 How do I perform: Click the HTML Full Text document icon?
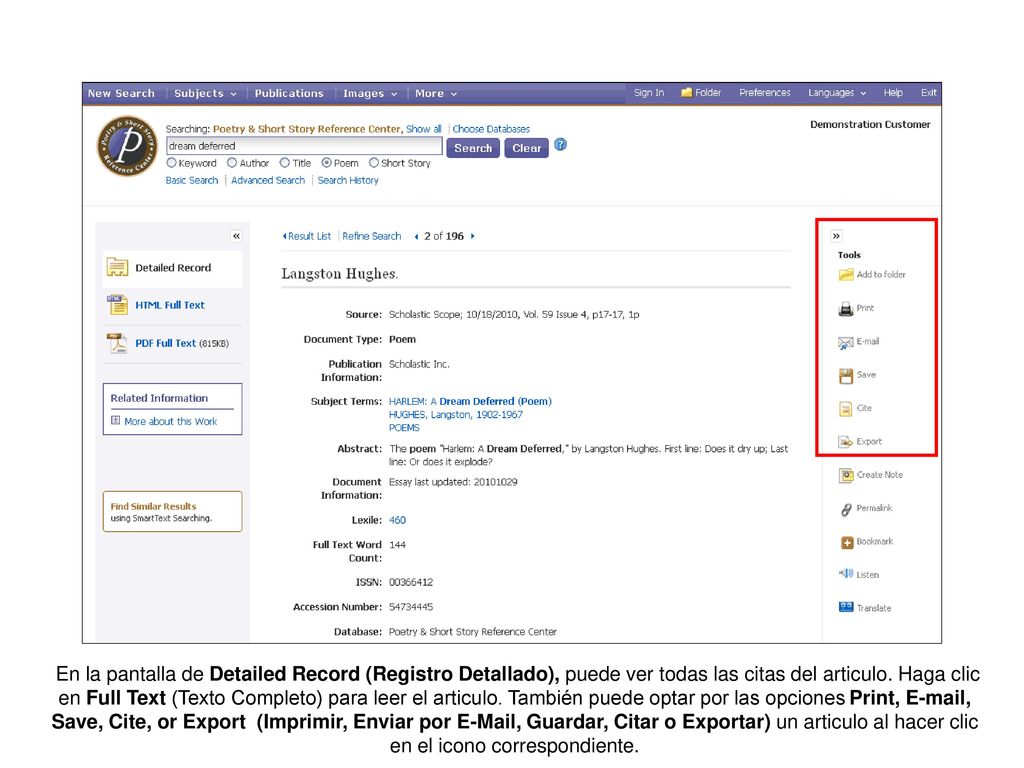click(118, 305)
